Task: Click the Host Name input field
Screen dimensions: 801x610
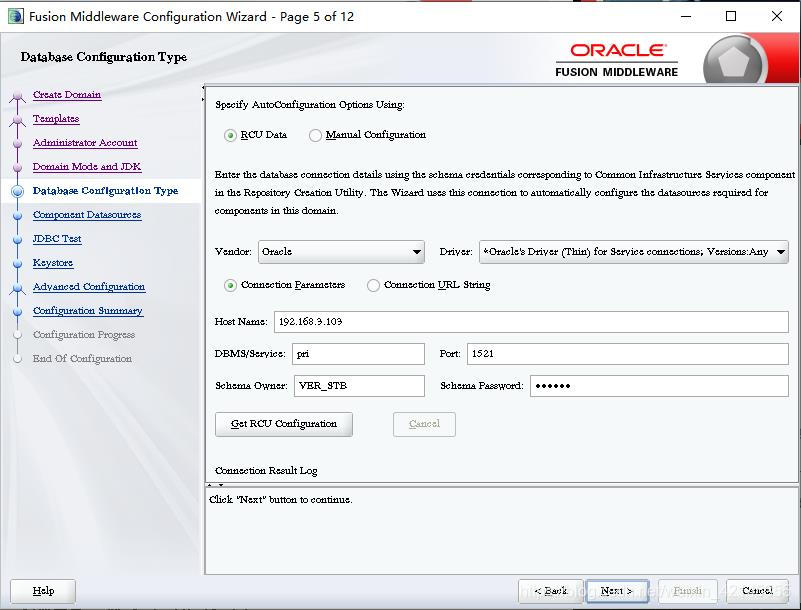Action: pyautogui.click(x=531, y=322)
